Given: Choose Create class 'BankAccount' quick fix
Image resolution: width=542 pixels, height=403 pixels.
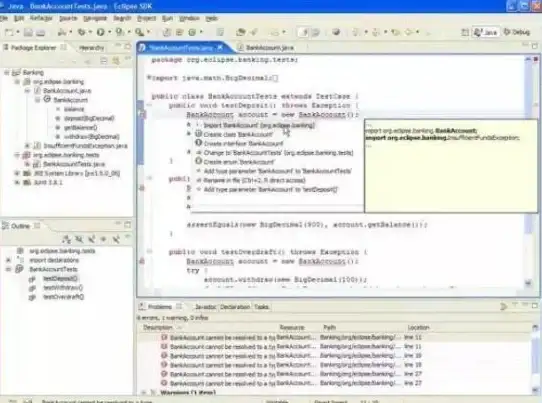Looking at the screenshot, I should click(x=238, y=134).
